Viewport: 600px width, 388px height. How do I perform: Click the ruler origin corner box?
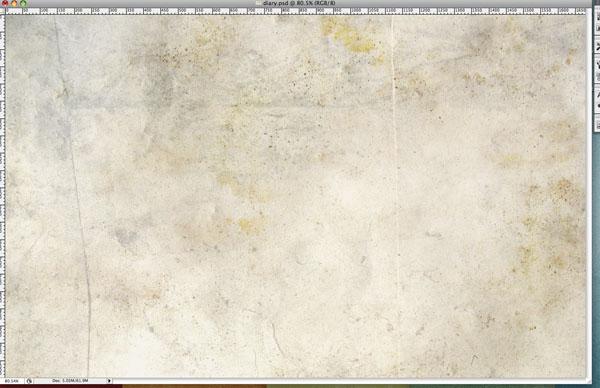[2, 11]
